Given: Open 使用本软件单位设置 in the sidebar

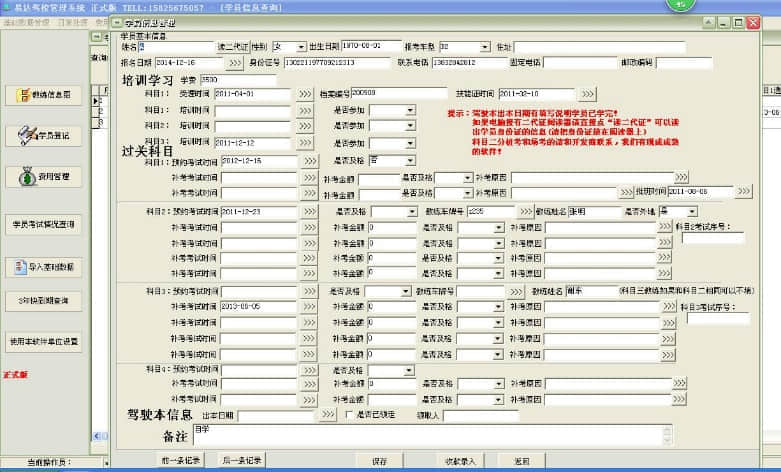Looking at the screenshot, I should tap(43, 340).
